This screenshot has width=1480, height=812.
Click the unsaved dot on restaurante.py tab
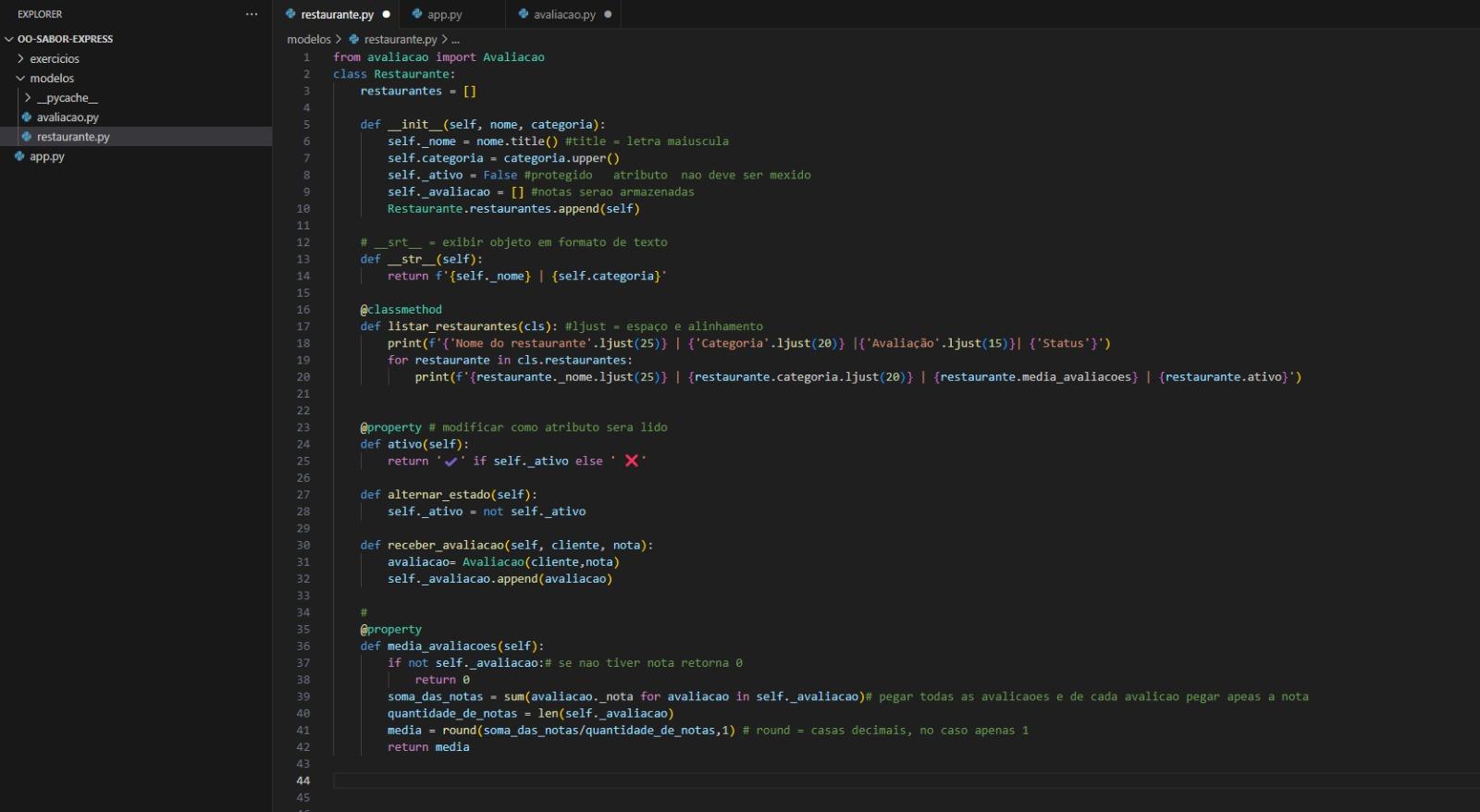387,14
